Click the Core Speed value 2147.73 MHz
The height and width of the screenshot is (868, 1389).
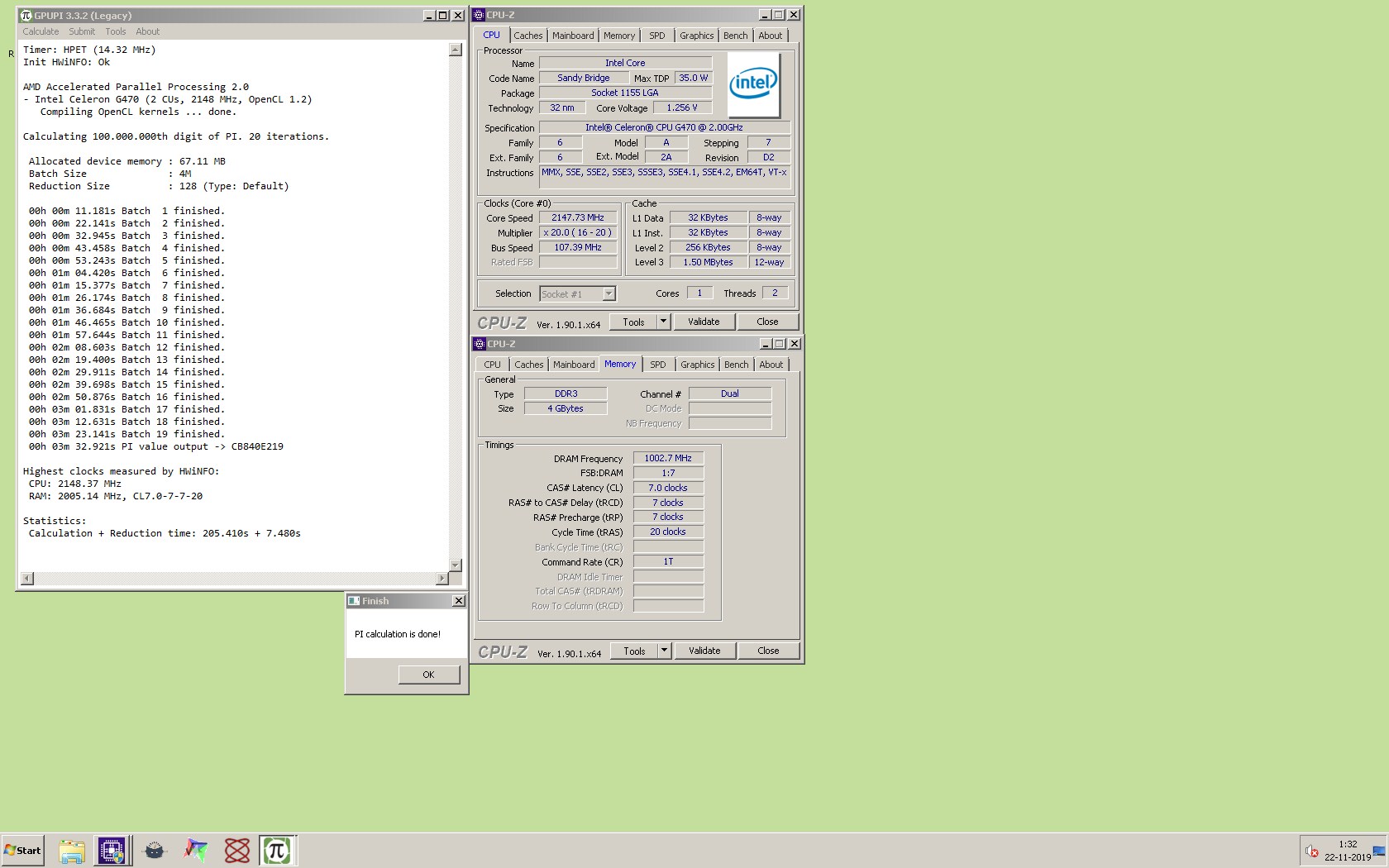tap(578, 217)
